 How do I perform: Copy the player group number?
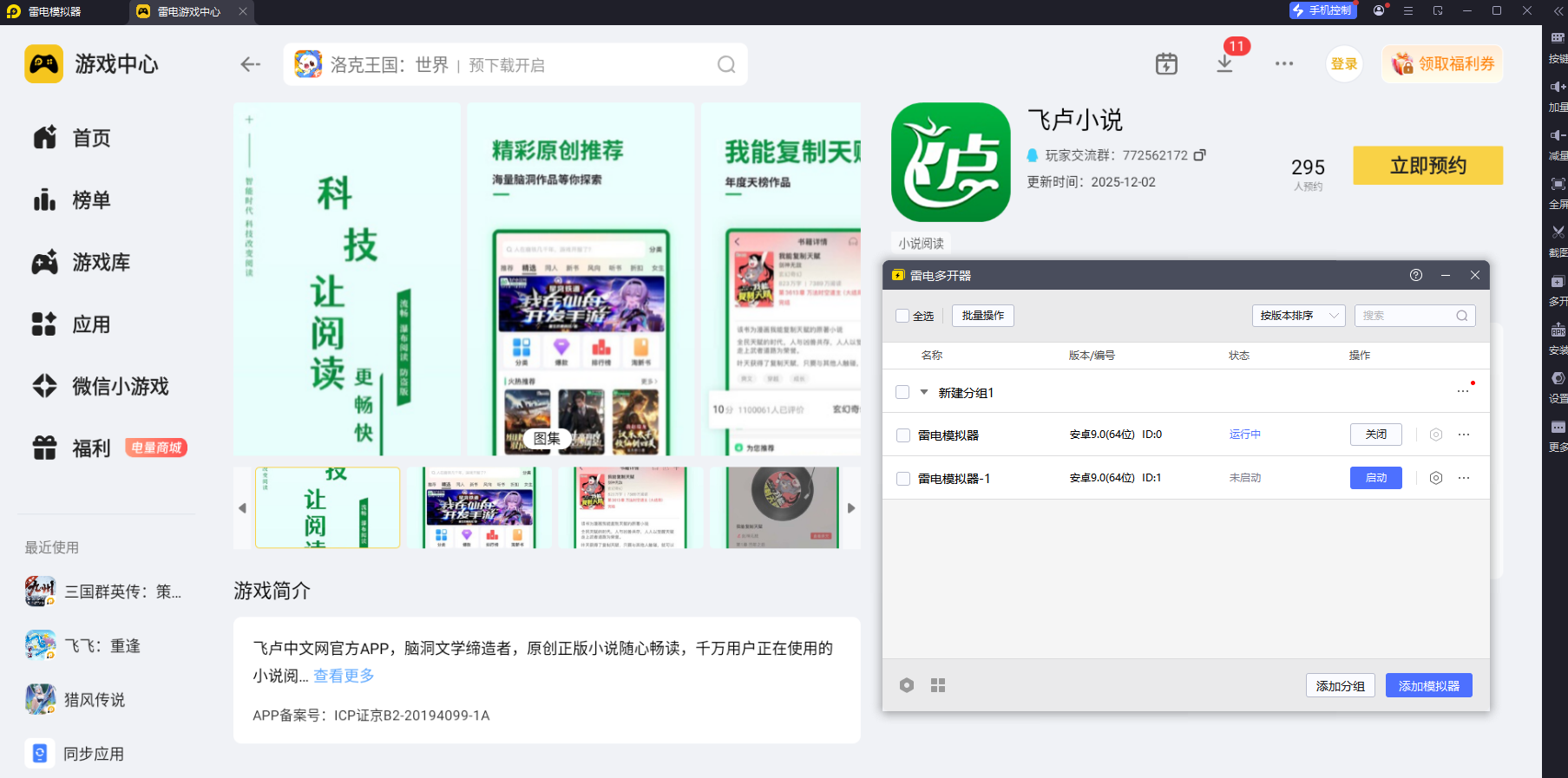point(1200,155)
